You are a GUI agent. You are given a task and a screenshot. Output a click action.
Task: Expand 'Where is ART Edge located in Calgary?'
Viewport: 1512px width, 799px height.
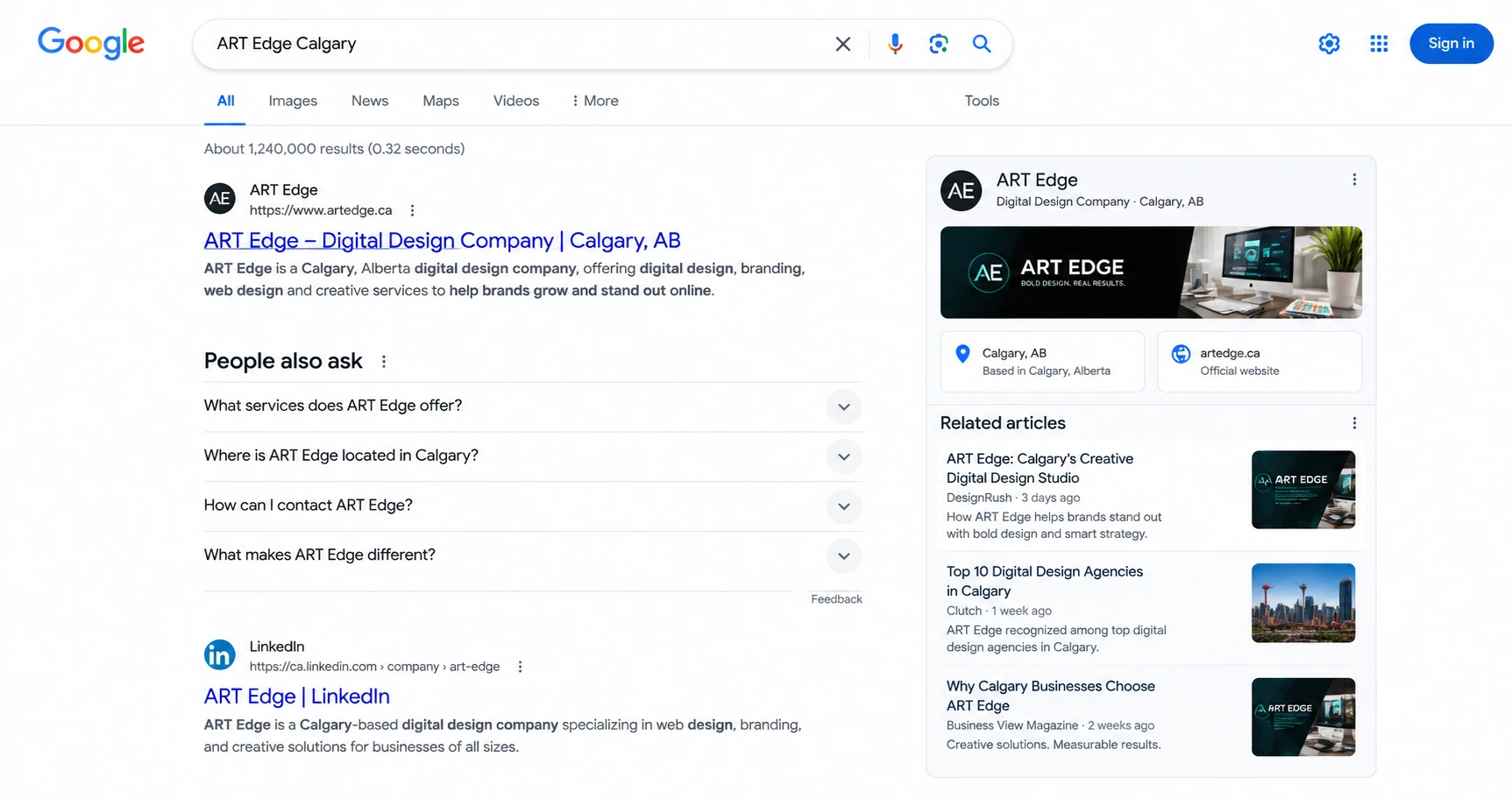point(533,456)
